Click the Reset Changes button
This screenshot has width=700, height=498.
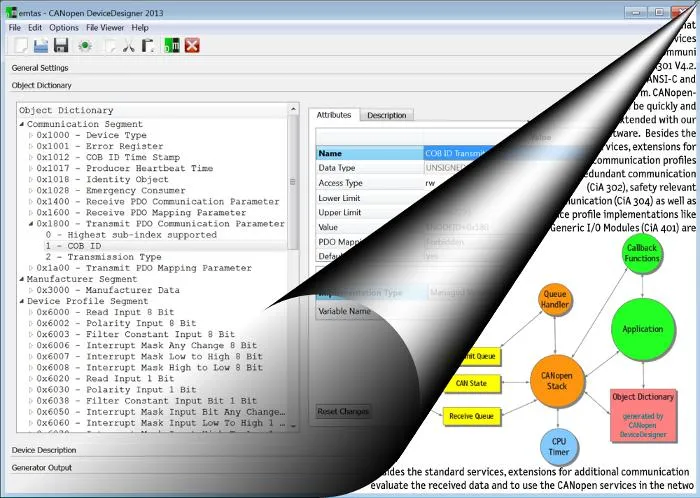343,411
